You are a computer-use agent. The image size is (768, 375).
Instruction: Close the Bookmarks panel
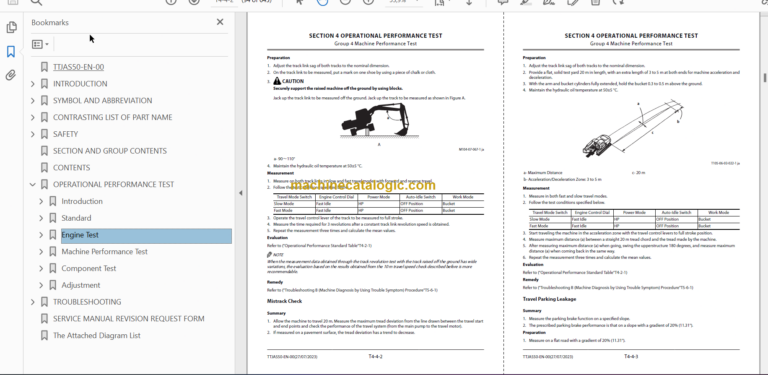tap(220, 22)
